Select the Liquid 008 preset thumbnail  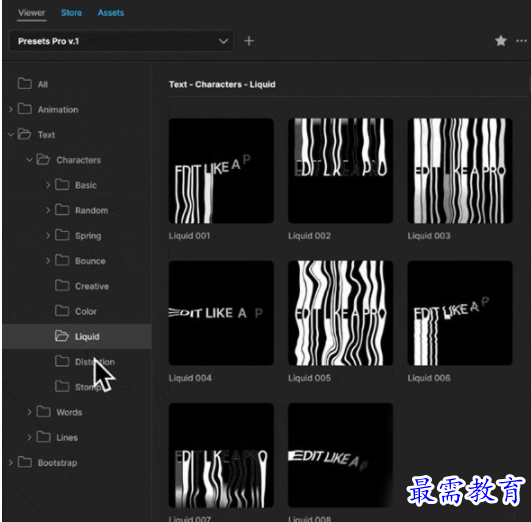point(340,455)
